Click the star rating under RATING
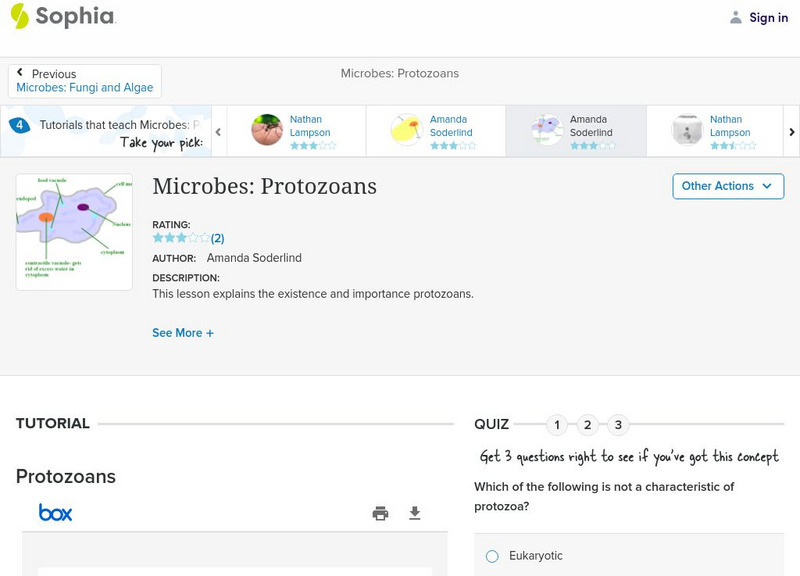Image resolution: width=800 pixels, height=576 pixels. (181, 238)
